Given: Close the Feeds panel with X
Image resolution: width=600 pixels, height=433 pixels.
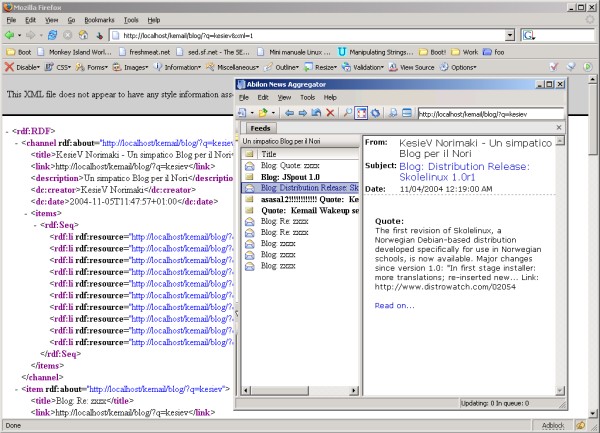Looking at the screenshot, I should 559,127.
